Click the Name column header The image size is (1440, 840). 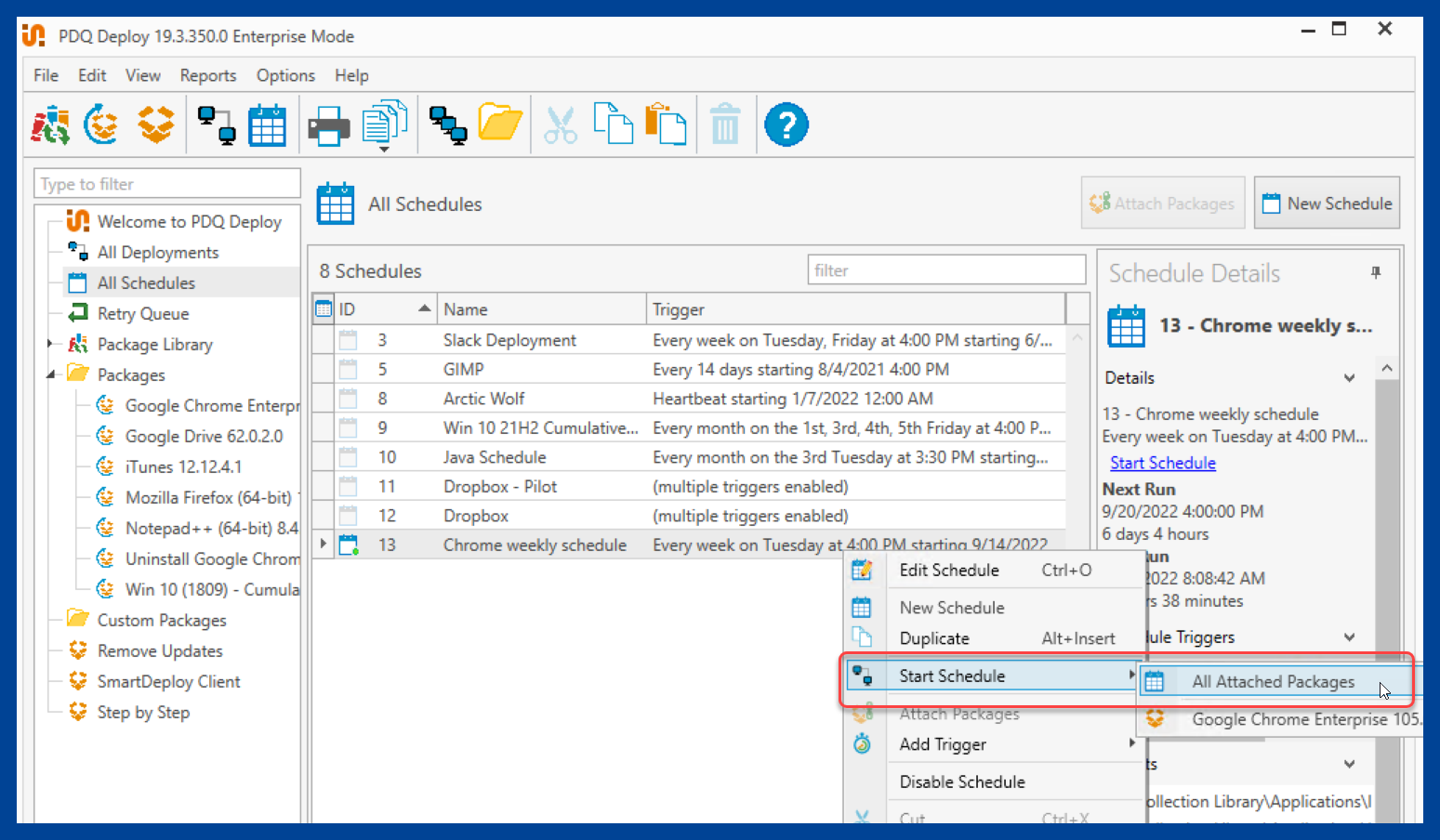click(x=542, y=309)
